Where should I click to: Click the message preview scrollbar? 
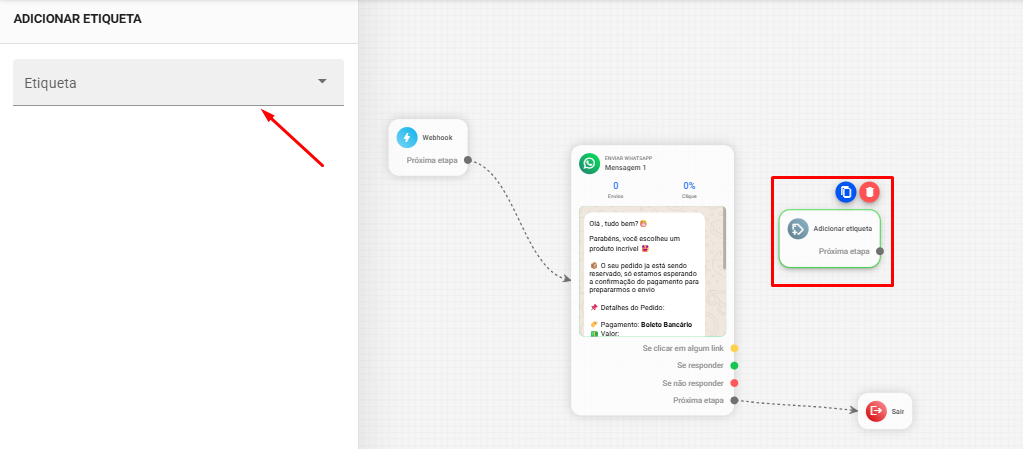point(723,240)
